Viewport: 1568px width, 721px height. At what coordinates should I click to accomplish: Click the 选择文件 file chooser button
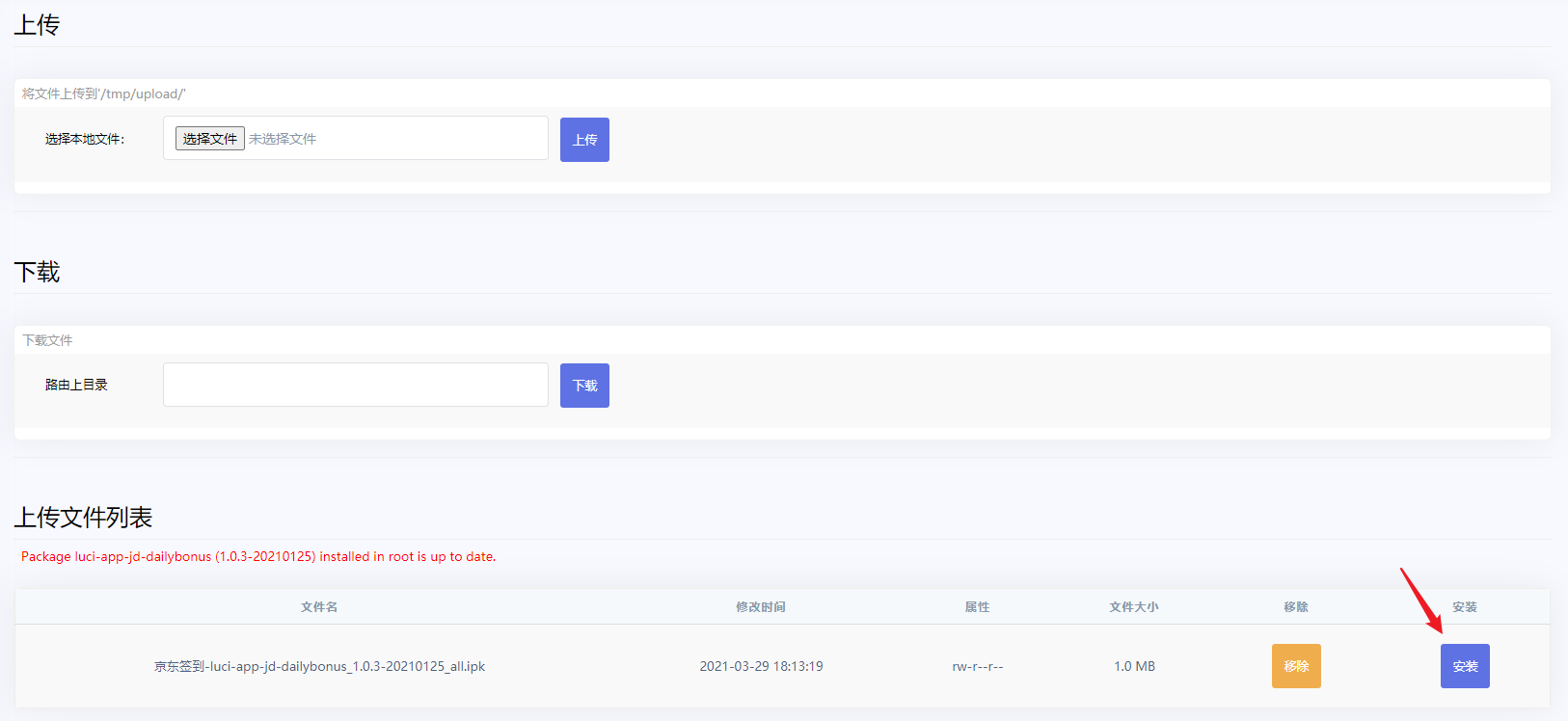coord(209,139)
